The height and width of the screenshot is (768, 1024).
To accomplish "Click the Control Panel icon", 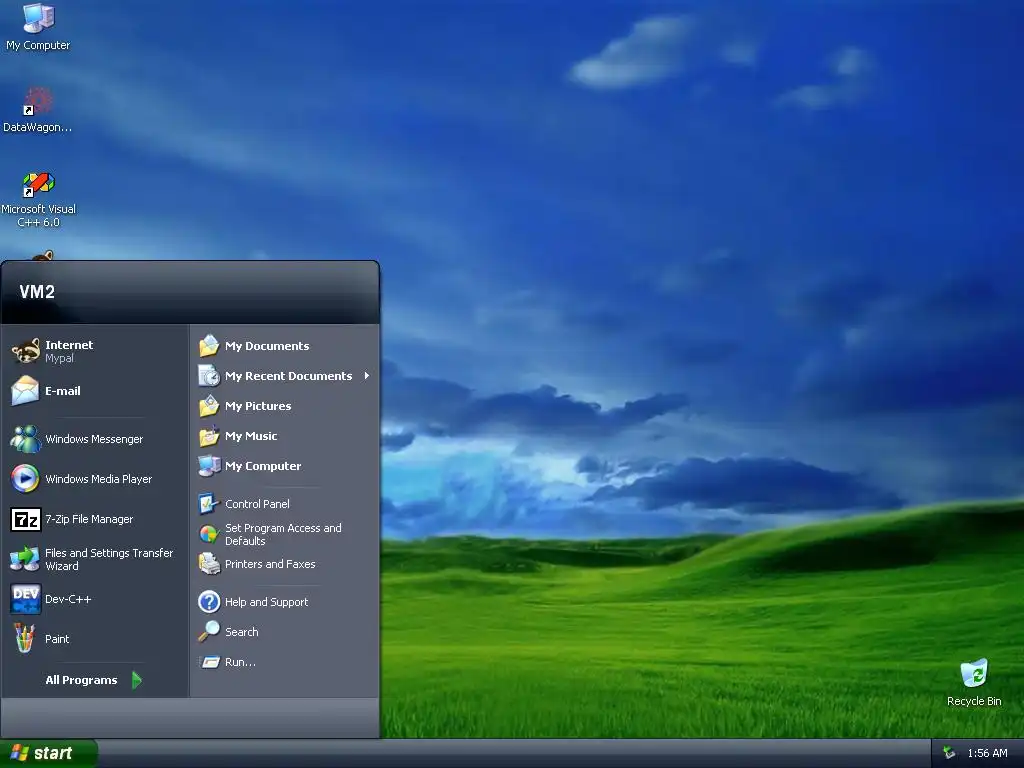I will tap(209, 504).
